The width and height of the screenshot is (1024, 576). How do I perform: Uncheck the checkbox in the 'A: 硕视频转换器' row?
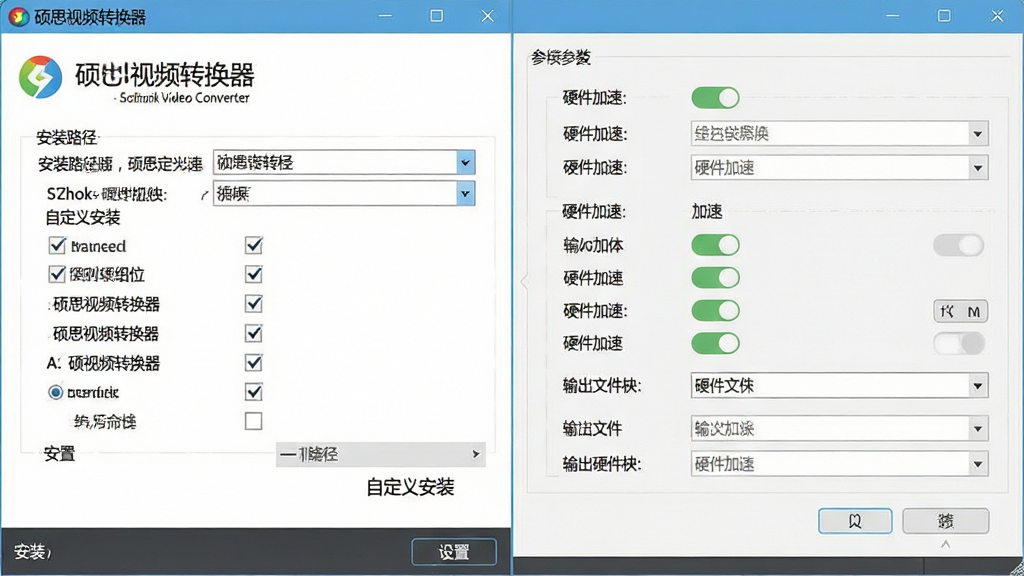click(253, 362)
